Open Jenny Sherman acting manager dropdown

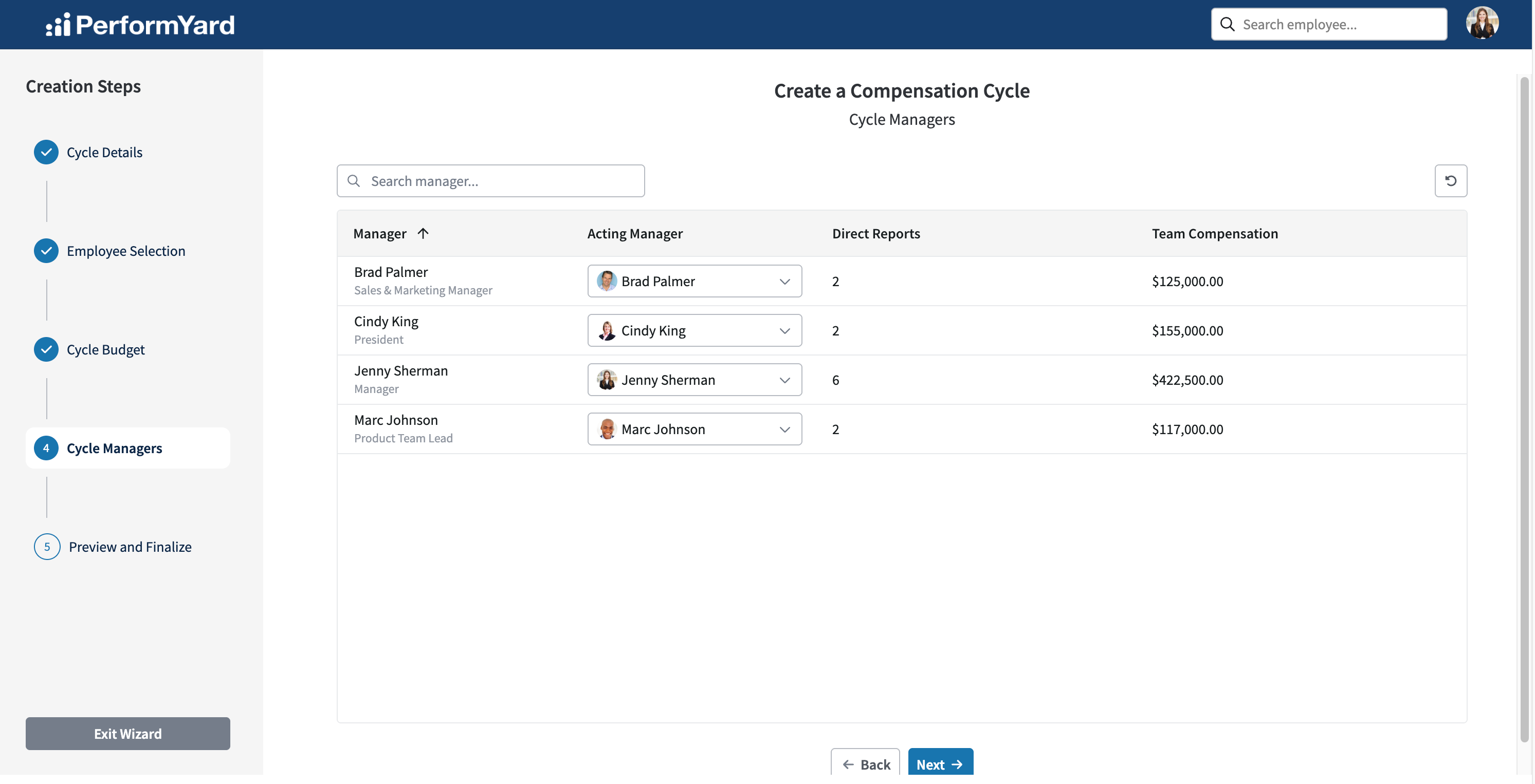point(694,380)
